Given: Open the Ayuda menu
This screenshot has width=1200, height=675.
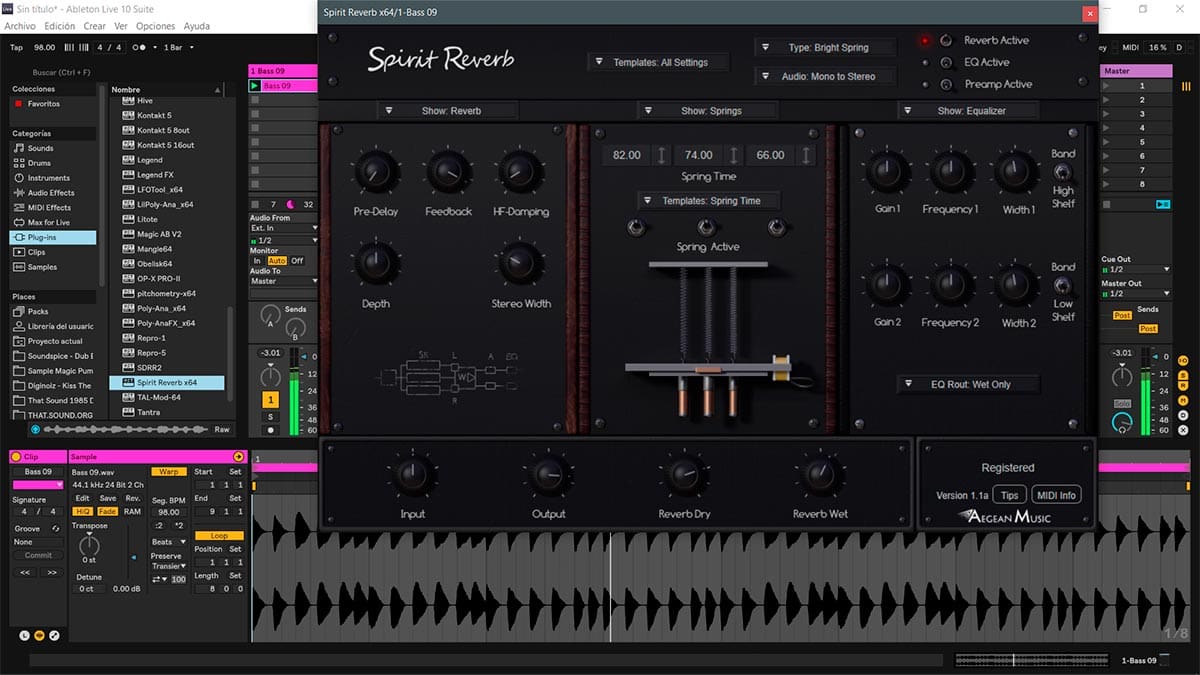Looking at the screenshot, I should (197, 26).
